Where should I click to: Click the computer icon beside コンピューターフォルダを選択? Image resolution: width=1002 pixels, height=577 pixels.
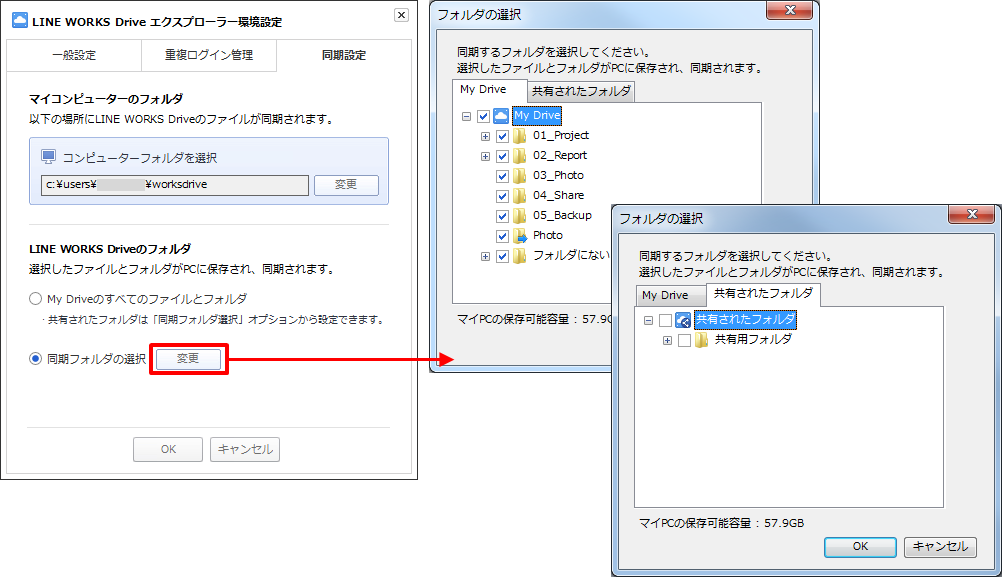48,157
